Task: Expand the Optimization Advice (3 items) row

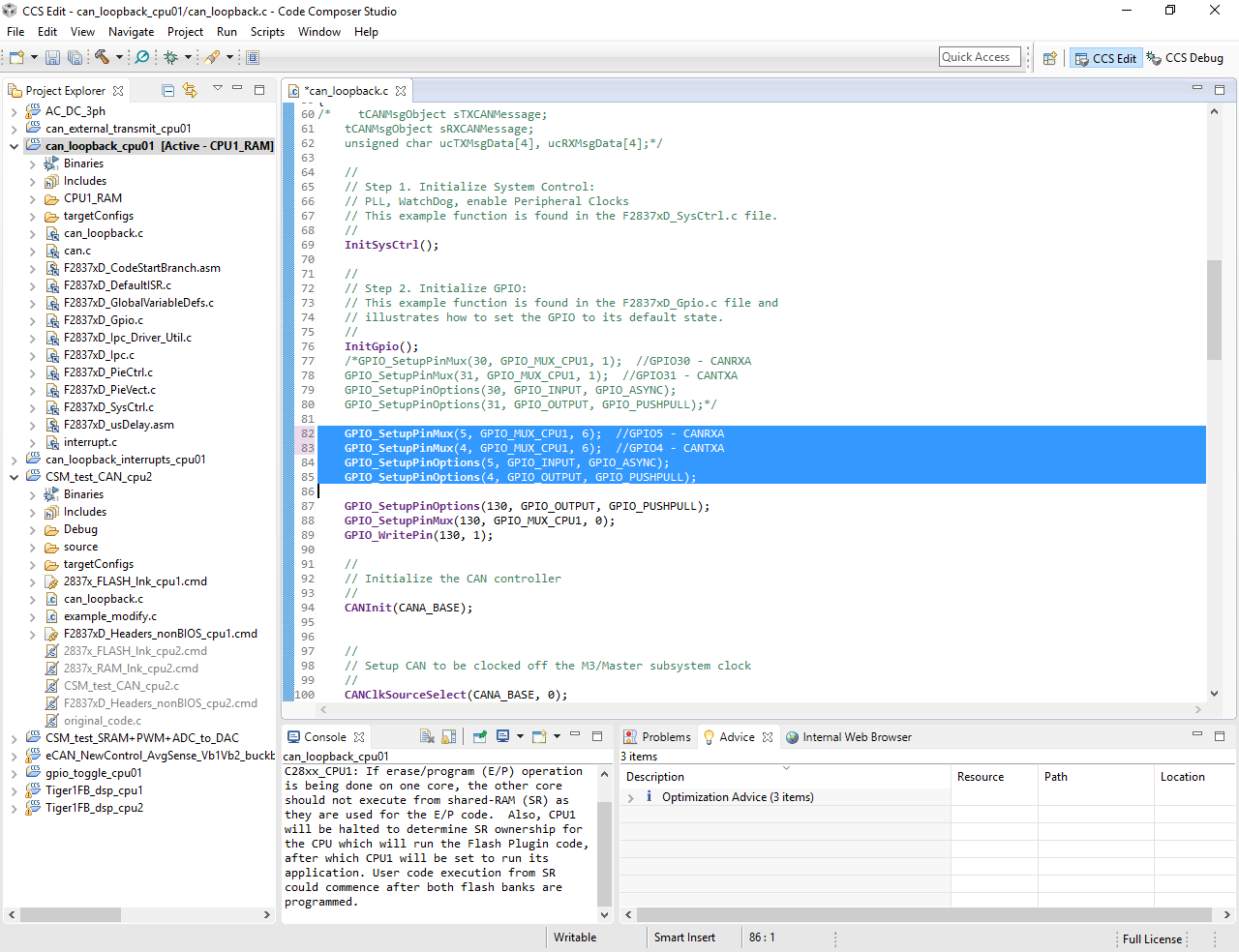Action: [x=631, y=797]
